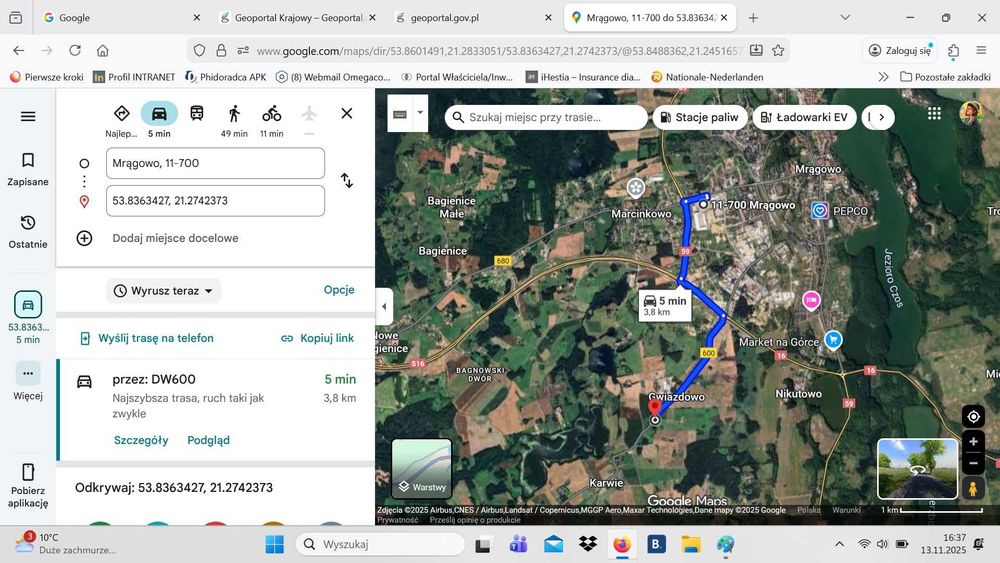Click Kopiuj link
The height and width of the screenshot is (563, 1000).
318,339
